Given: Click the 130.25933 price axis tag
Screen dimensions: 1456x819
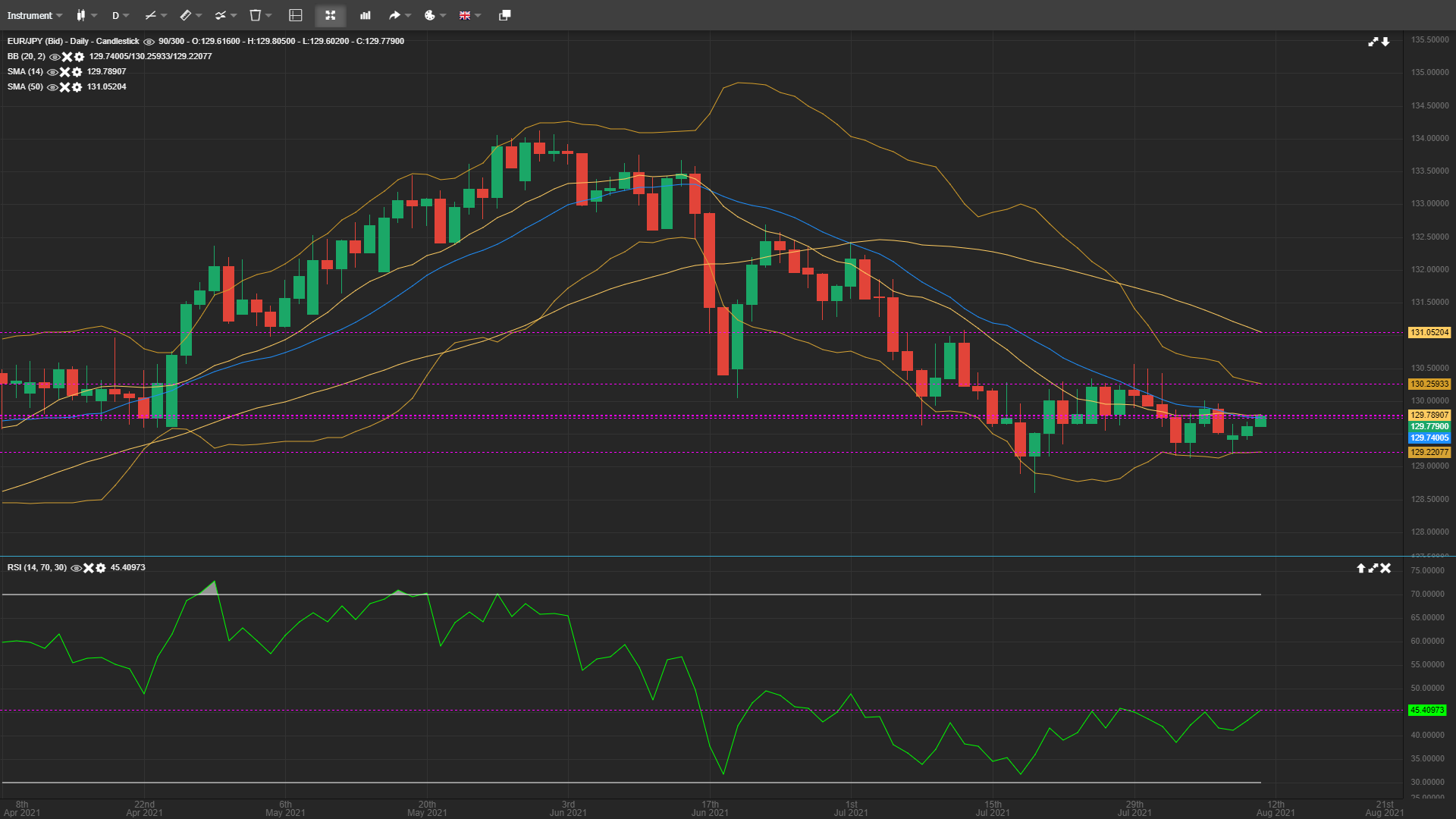Looking at the screenshot, I should [x=1429, y=384].
